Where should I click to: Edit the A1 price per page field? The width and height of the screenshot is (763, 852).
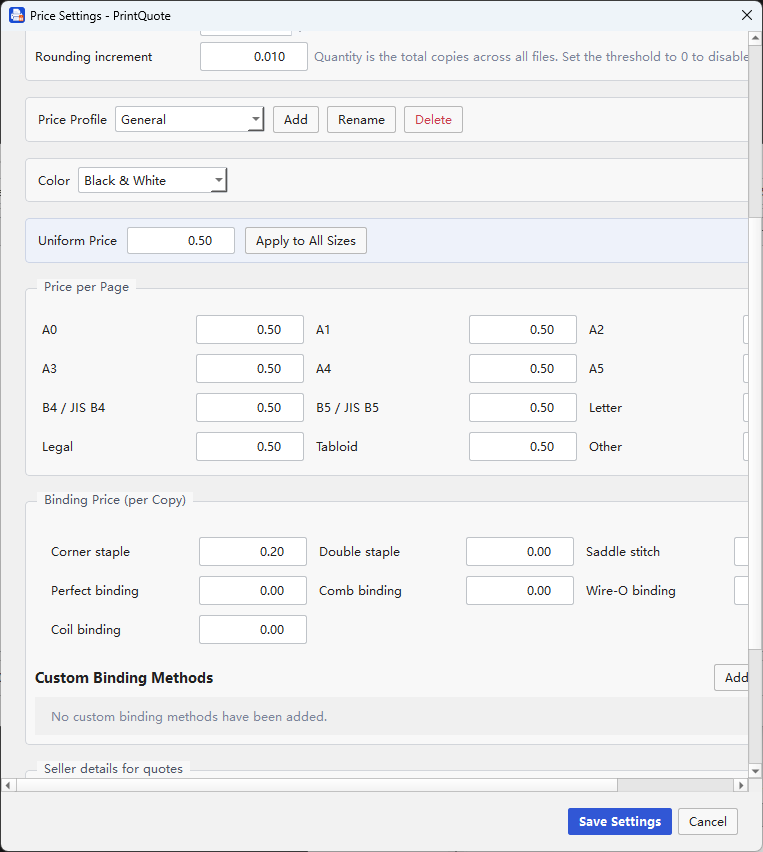[523, 330]
